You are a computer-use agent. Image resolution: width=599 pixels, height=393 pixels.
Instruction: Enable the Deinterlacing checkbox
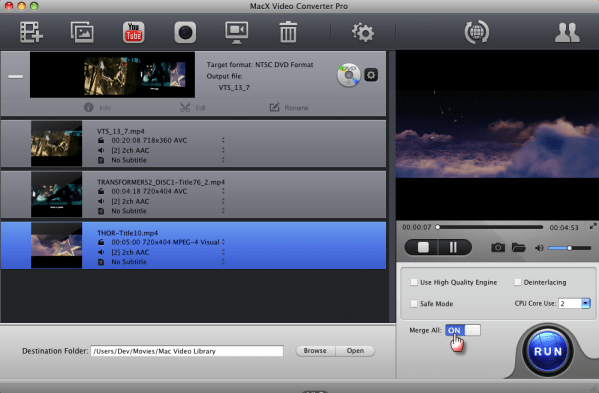518,282
